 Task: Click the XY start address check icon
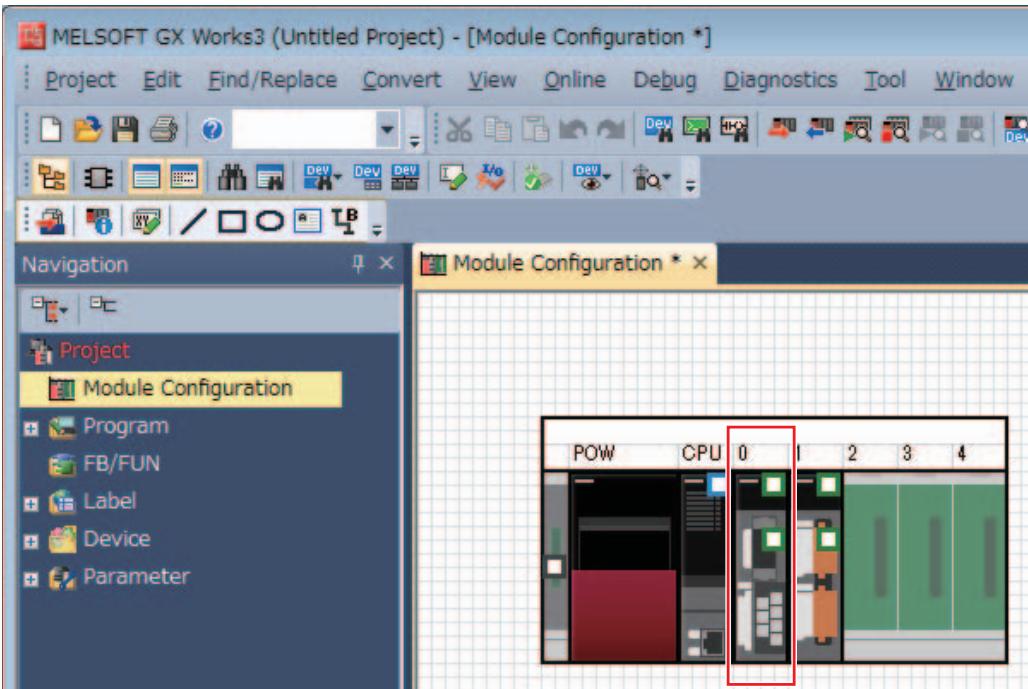tap(146, 222)
